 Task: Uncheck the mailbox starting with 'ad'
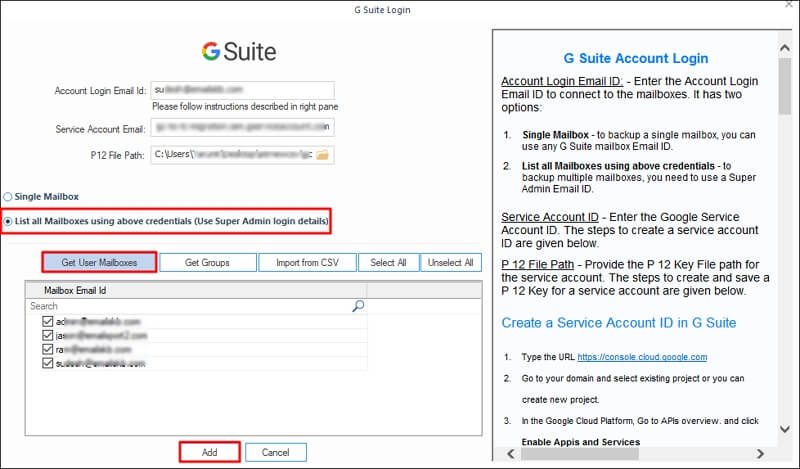47,321
